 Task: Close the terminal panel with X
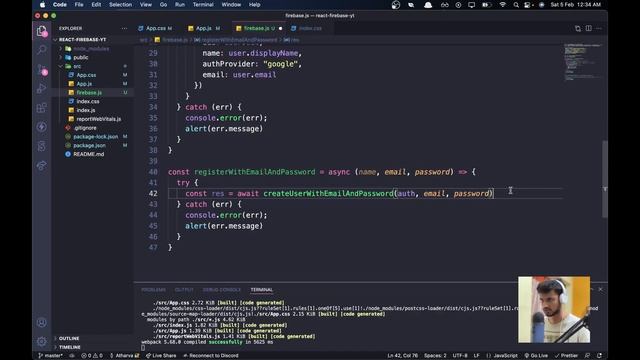pos(600,289)
